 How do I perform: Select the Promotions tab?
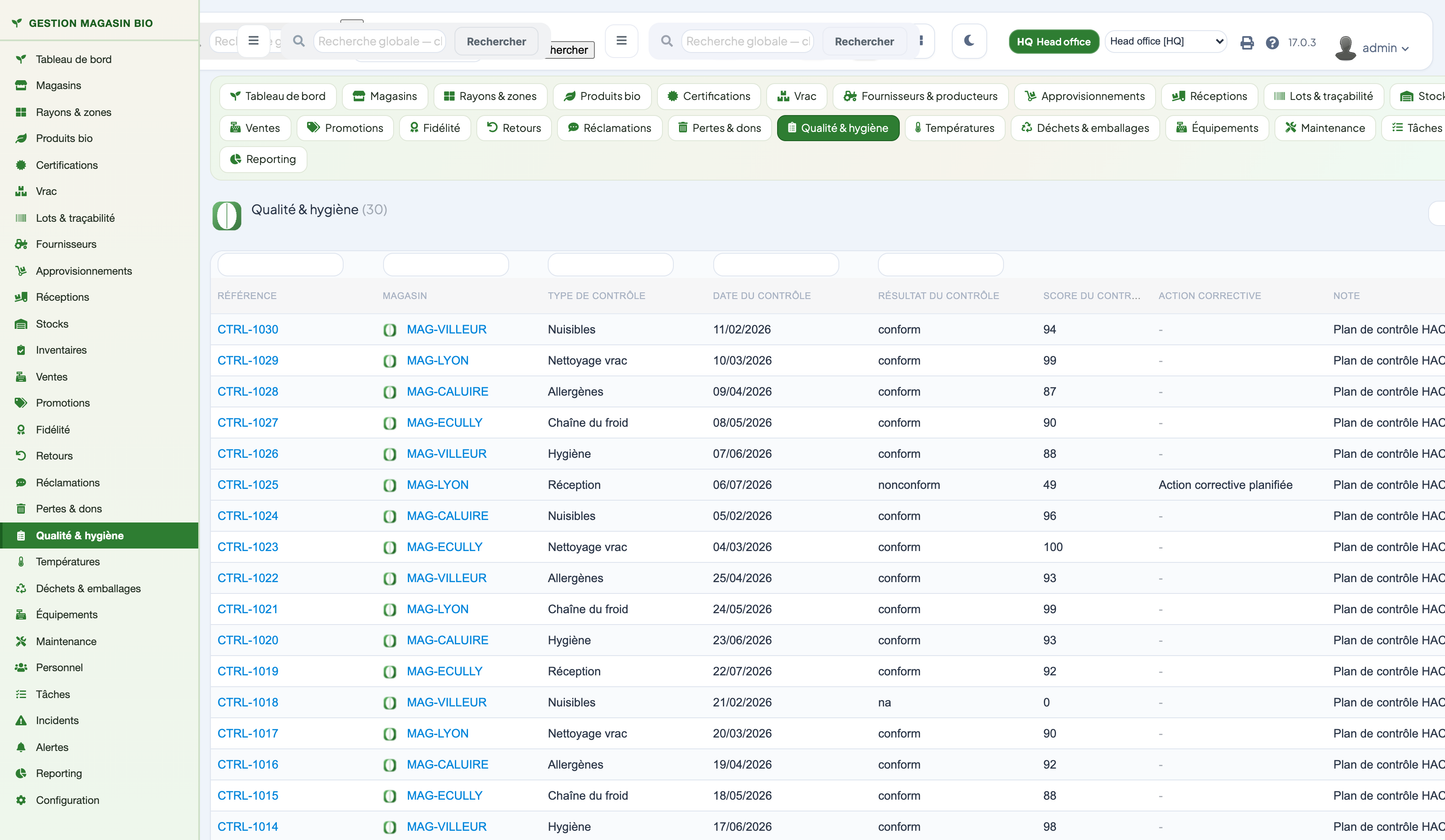coord(345,128)
